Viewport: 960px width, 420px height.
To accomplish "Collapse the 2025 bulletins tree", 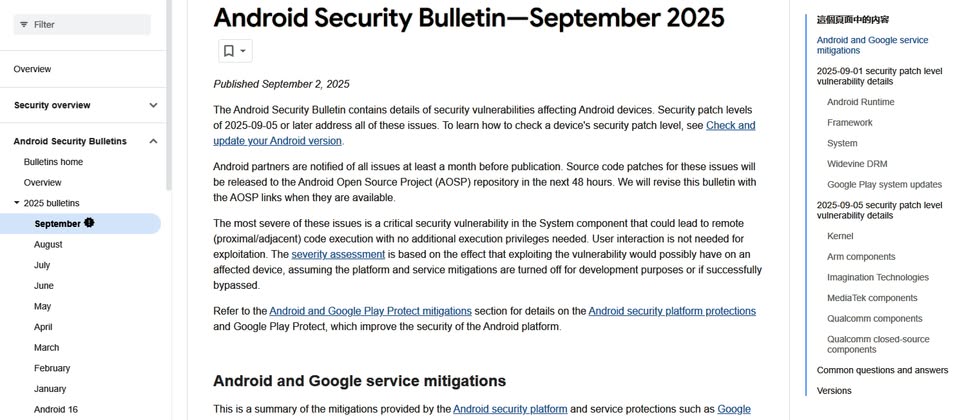I will coord(17,203).
